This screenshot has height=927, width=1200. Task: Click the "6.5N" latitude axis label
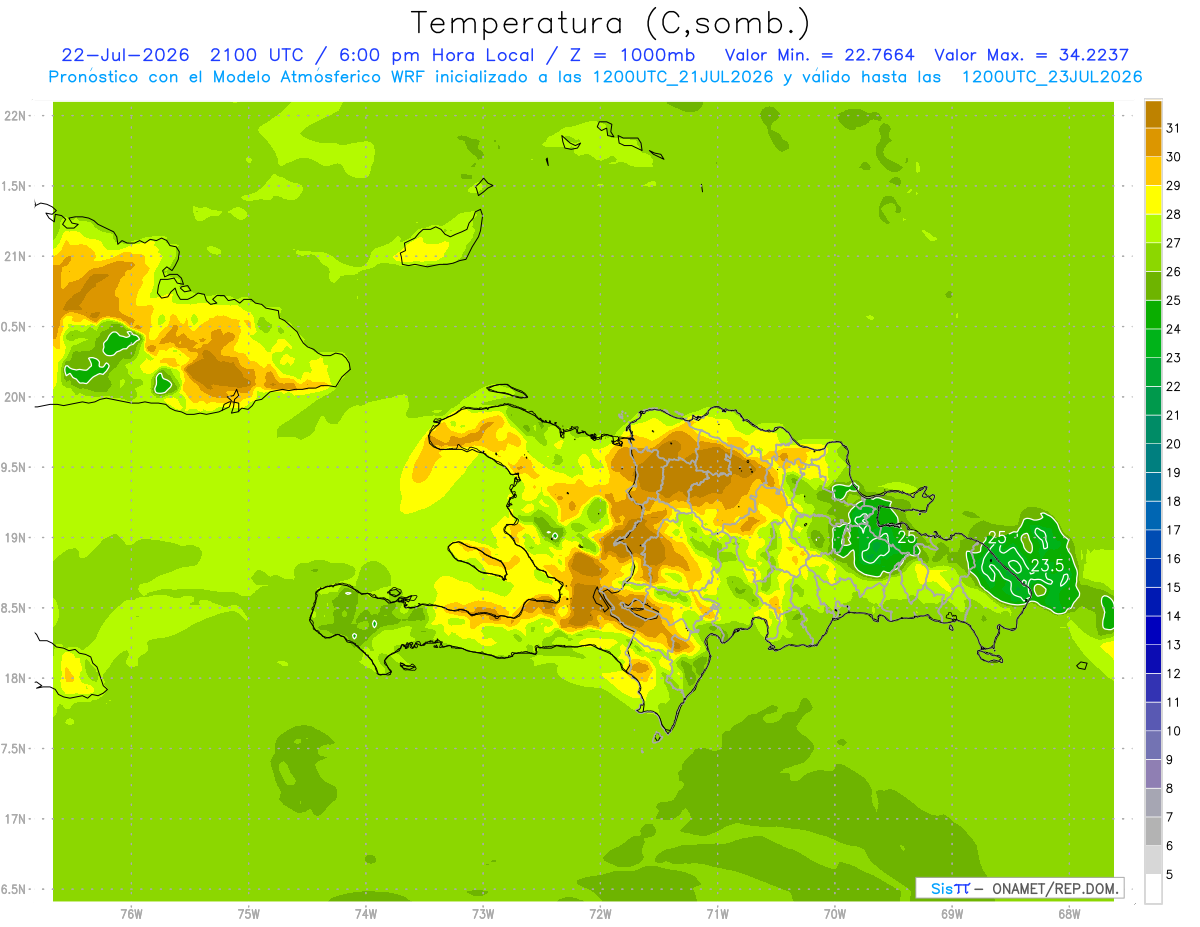[15, 889]
